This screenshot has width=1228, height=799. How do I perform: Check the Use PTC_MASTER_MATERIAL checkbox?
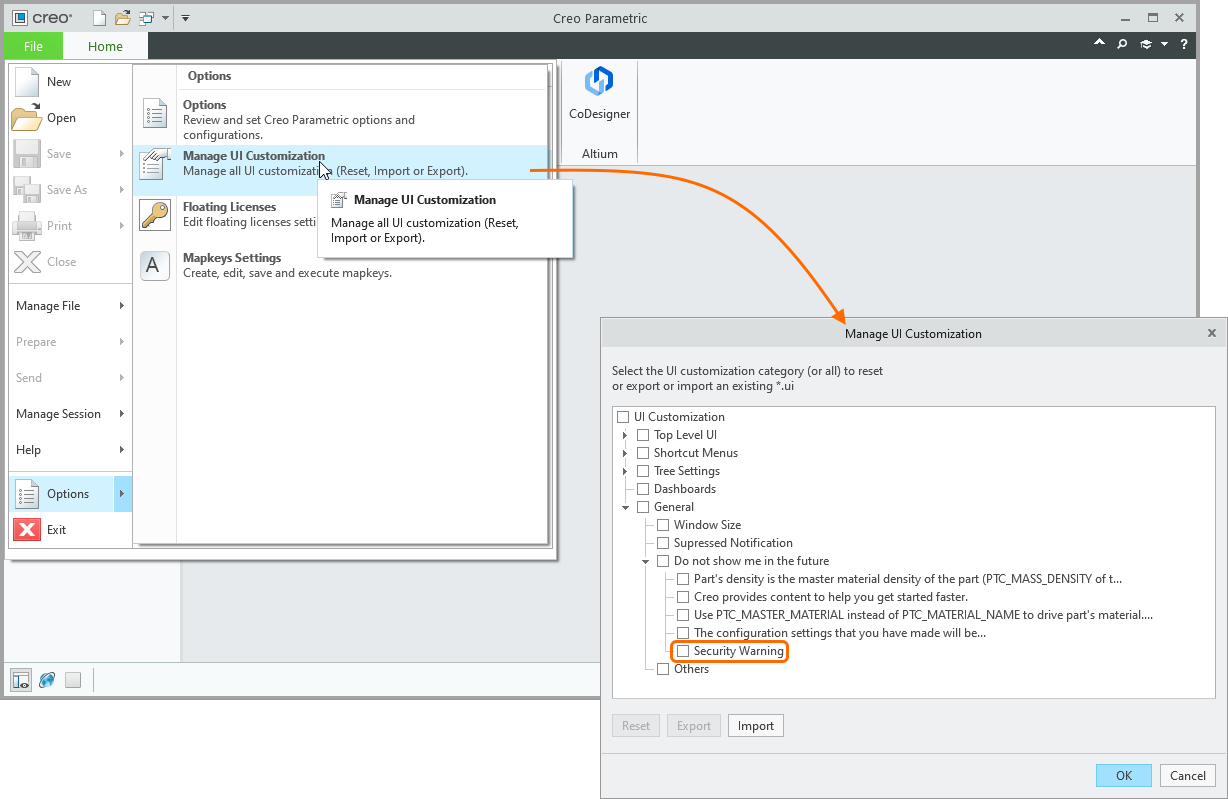(683, 615)
